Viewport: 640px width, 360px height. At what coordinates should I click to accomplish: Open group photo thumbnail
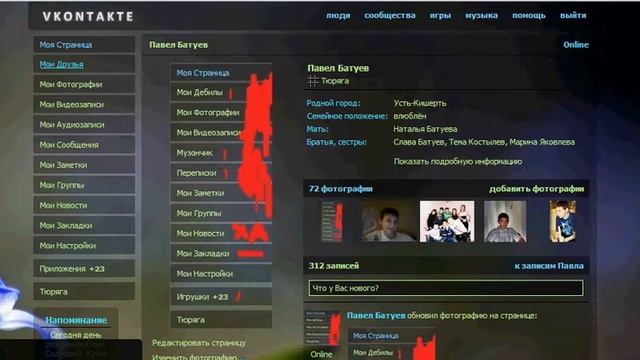447,222
